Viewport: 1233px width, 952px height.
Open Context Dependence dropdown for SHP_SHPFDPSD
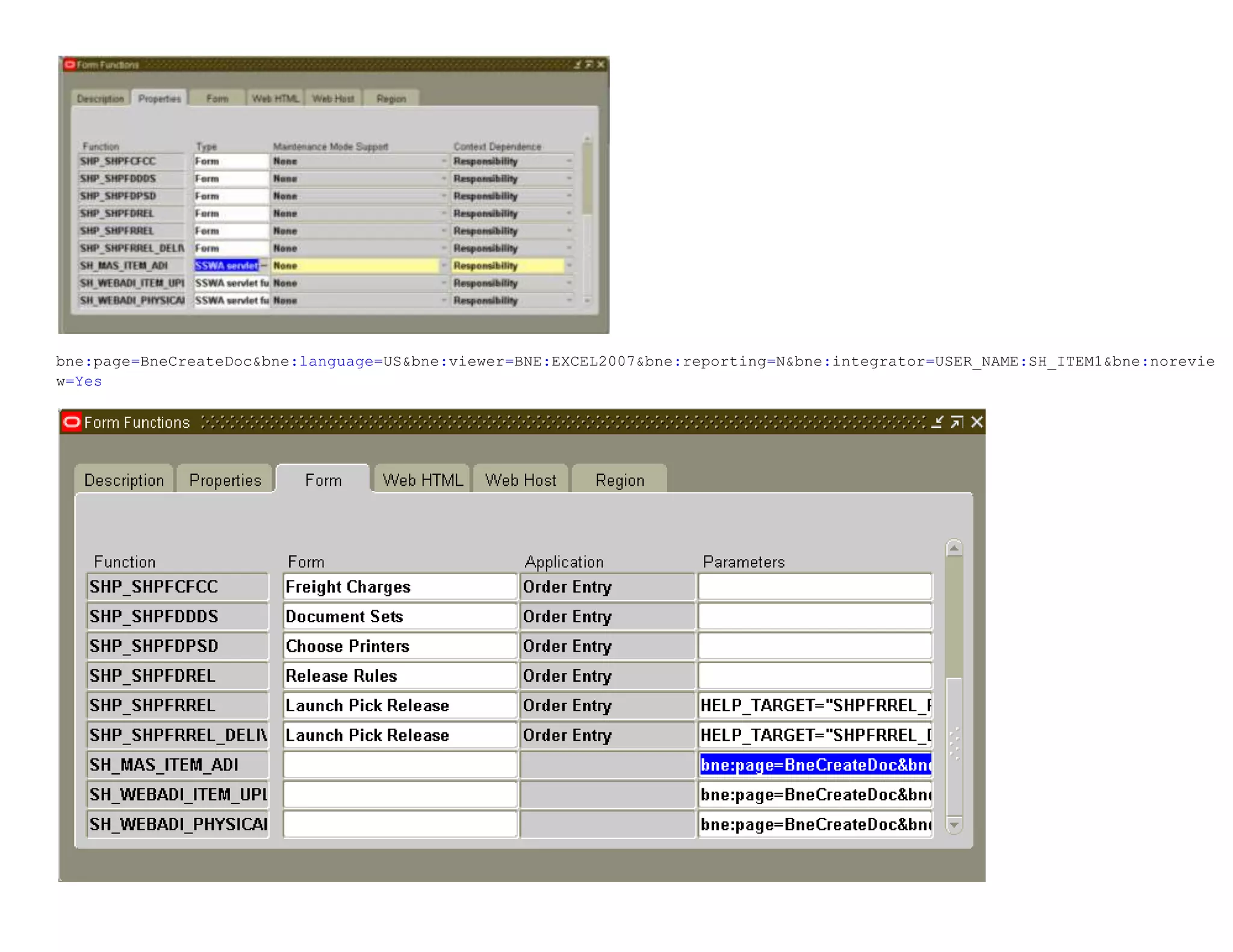(569, 196)
